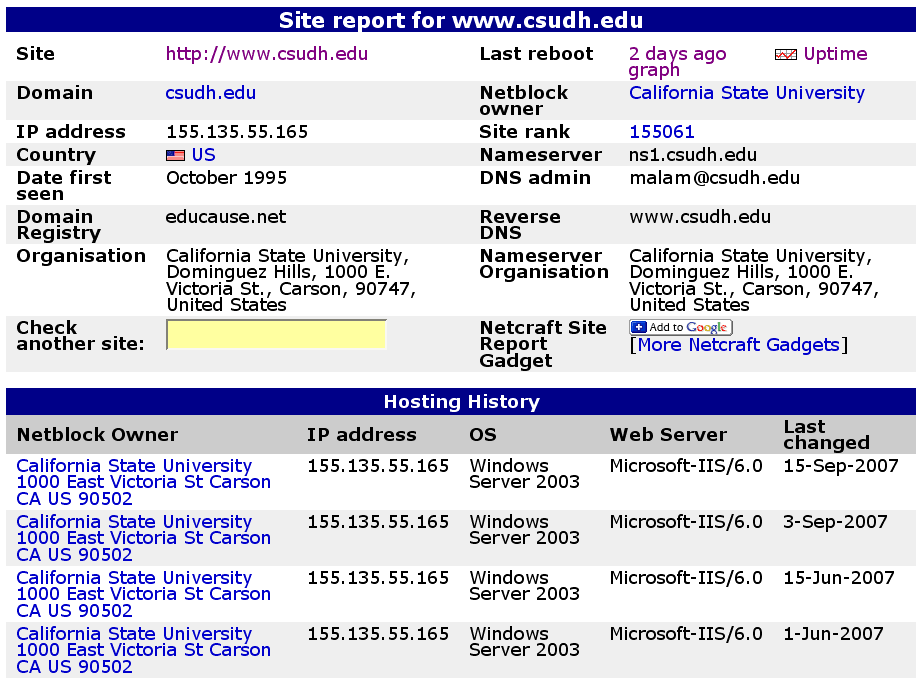The width and height of the screenshot is (924, 679).
Task: Click the 15-Sep-2007 last changed cell
Action: (x=840, y=466)
